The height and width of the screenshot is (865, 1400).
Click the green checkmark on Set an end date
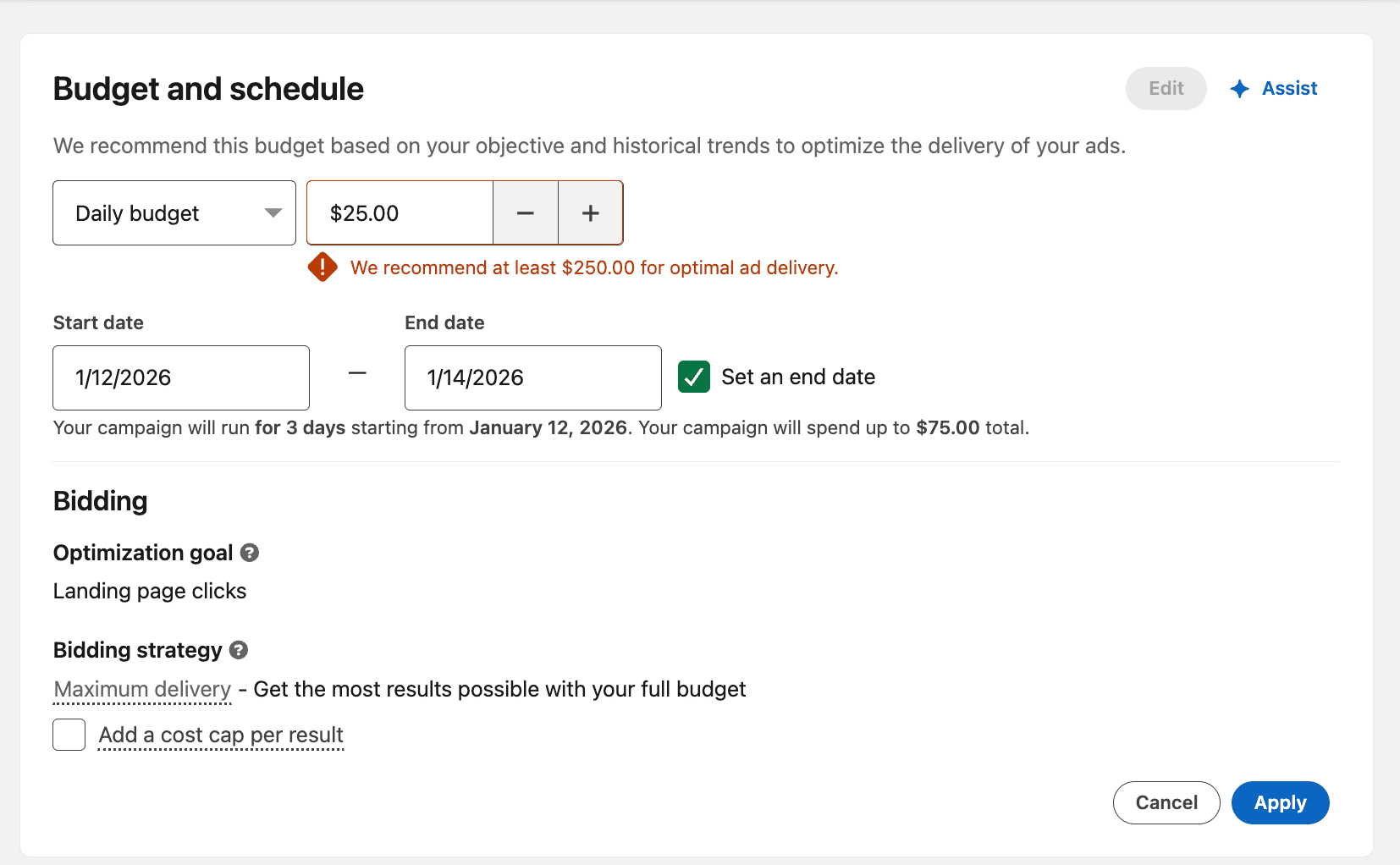click(x=693, y=377)
